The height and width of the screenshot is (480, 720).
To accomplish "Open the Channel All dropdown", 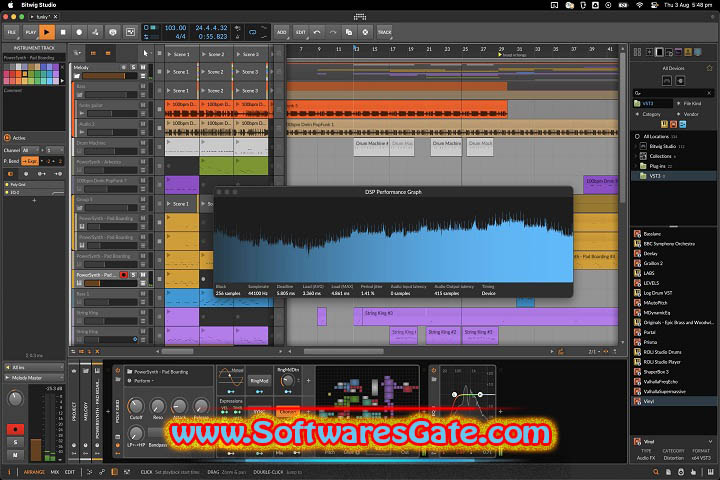I will tap(30, 150).
